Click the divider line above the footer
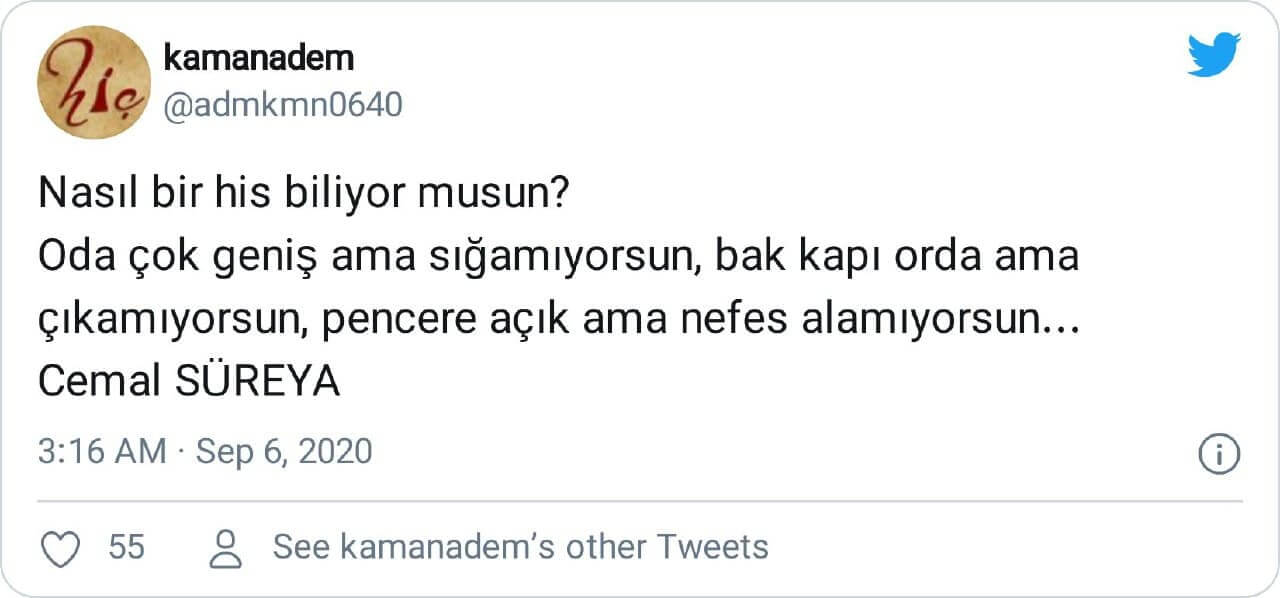The height and width of the screenshot is (598, 1280). (640, 501)
